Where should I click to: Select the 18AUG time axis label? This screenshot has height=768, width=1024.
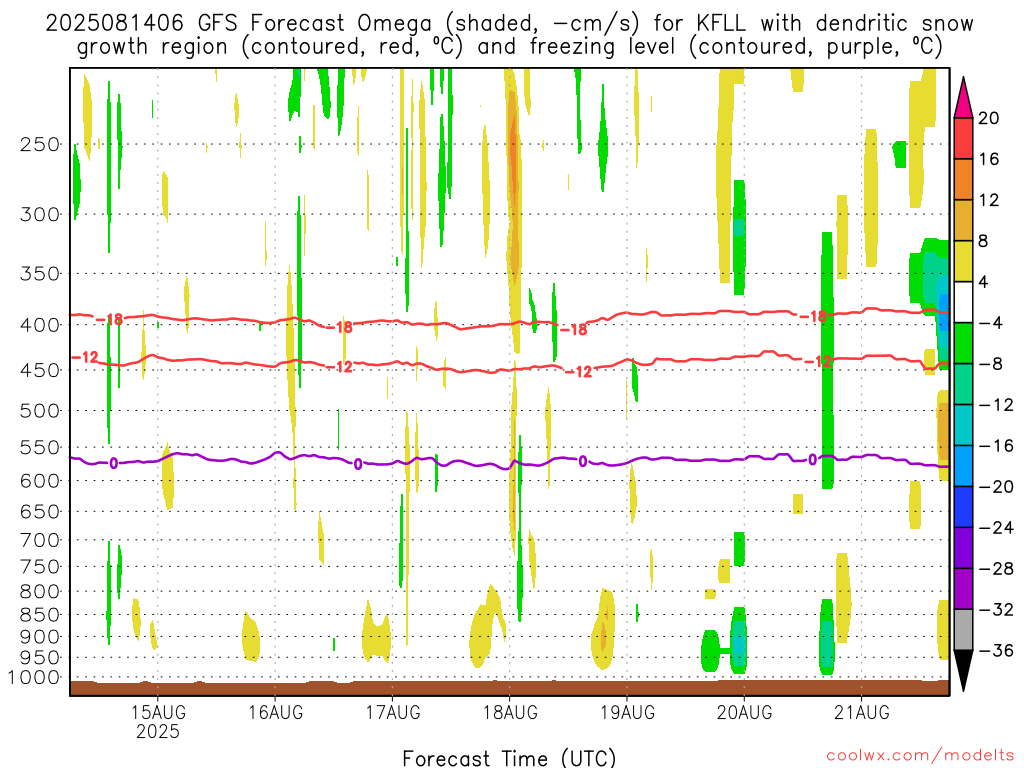point(510,712)
